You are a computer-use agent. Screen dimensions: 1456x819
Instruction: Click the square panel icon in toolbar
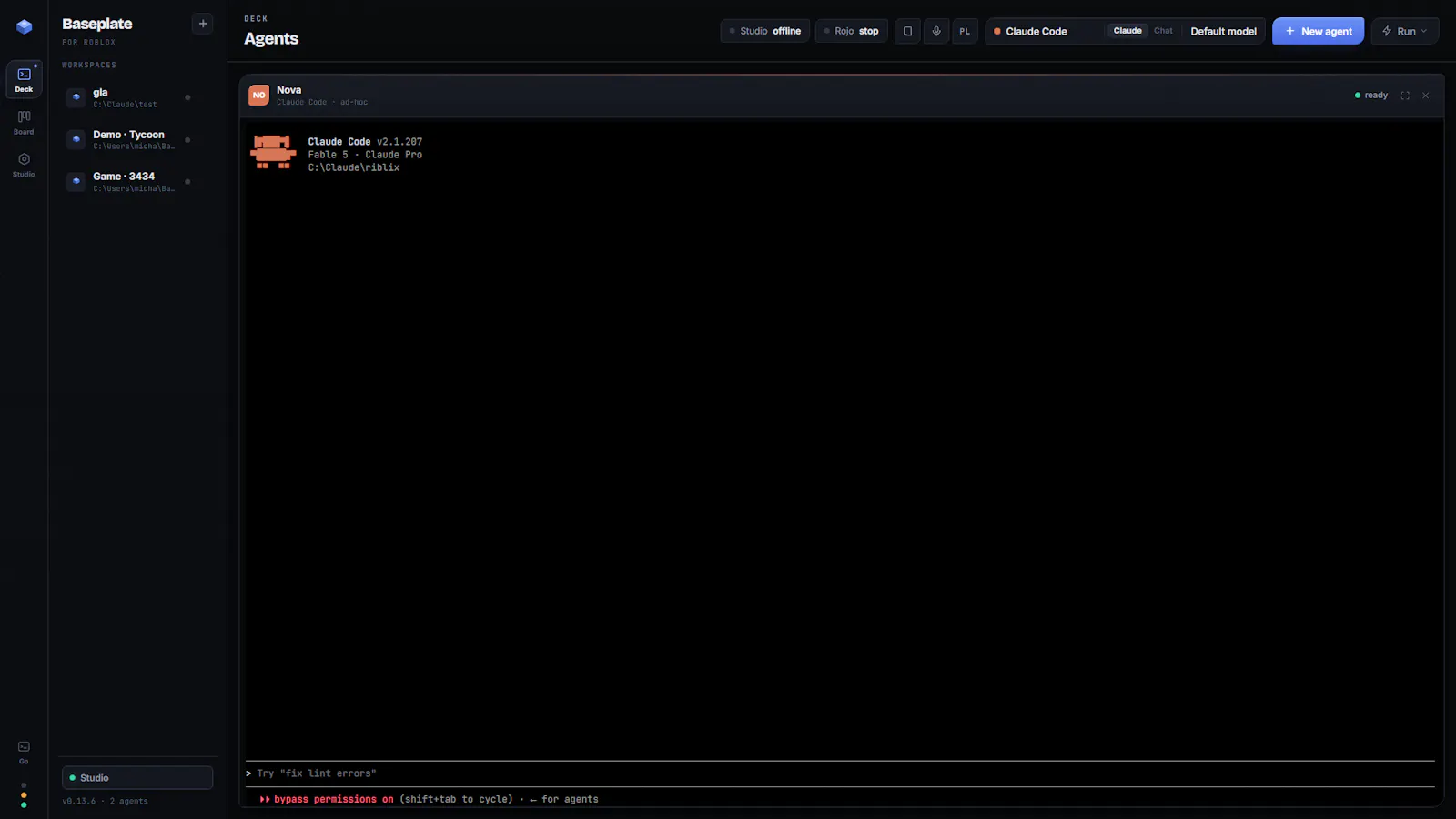(x=907, y=31)
